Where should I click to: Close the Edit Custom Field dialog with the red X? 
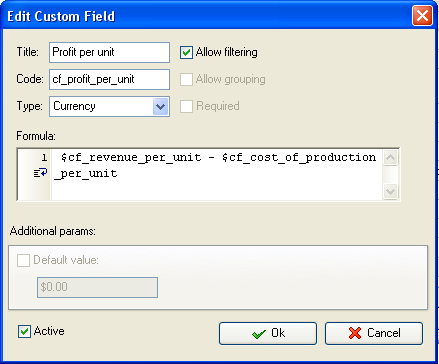422,15
